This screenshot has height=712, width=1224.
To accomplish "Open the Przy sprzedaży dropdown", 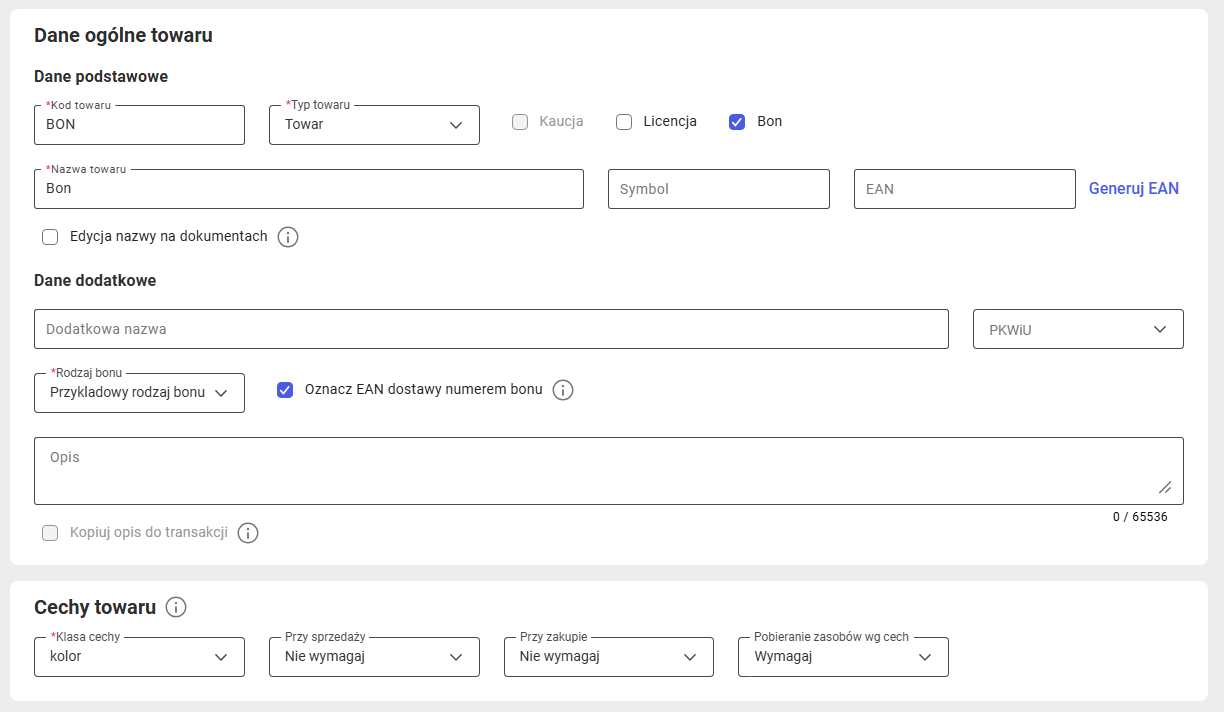I will click(x=374, y=657).
